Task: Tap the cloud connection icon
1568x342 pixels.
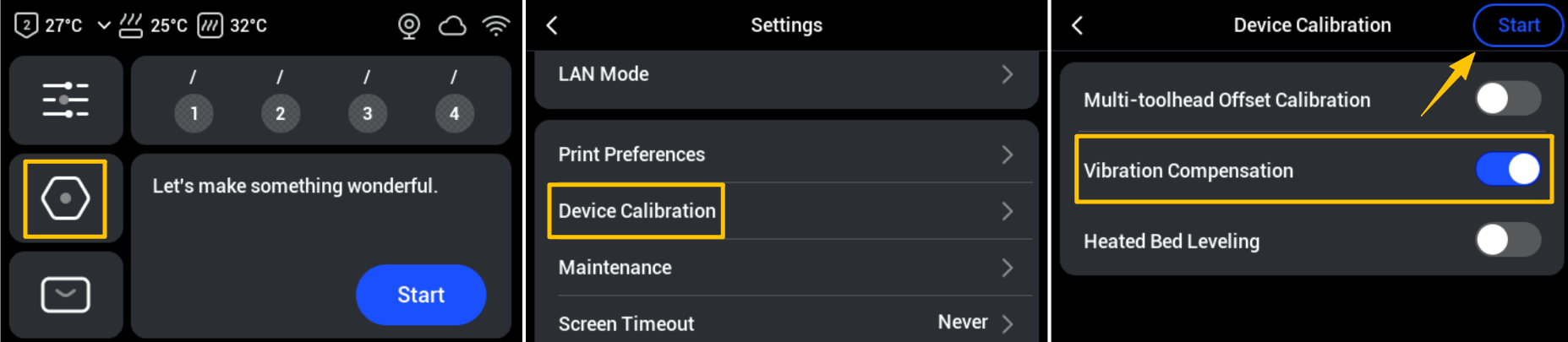Action: tap(452, 25)
